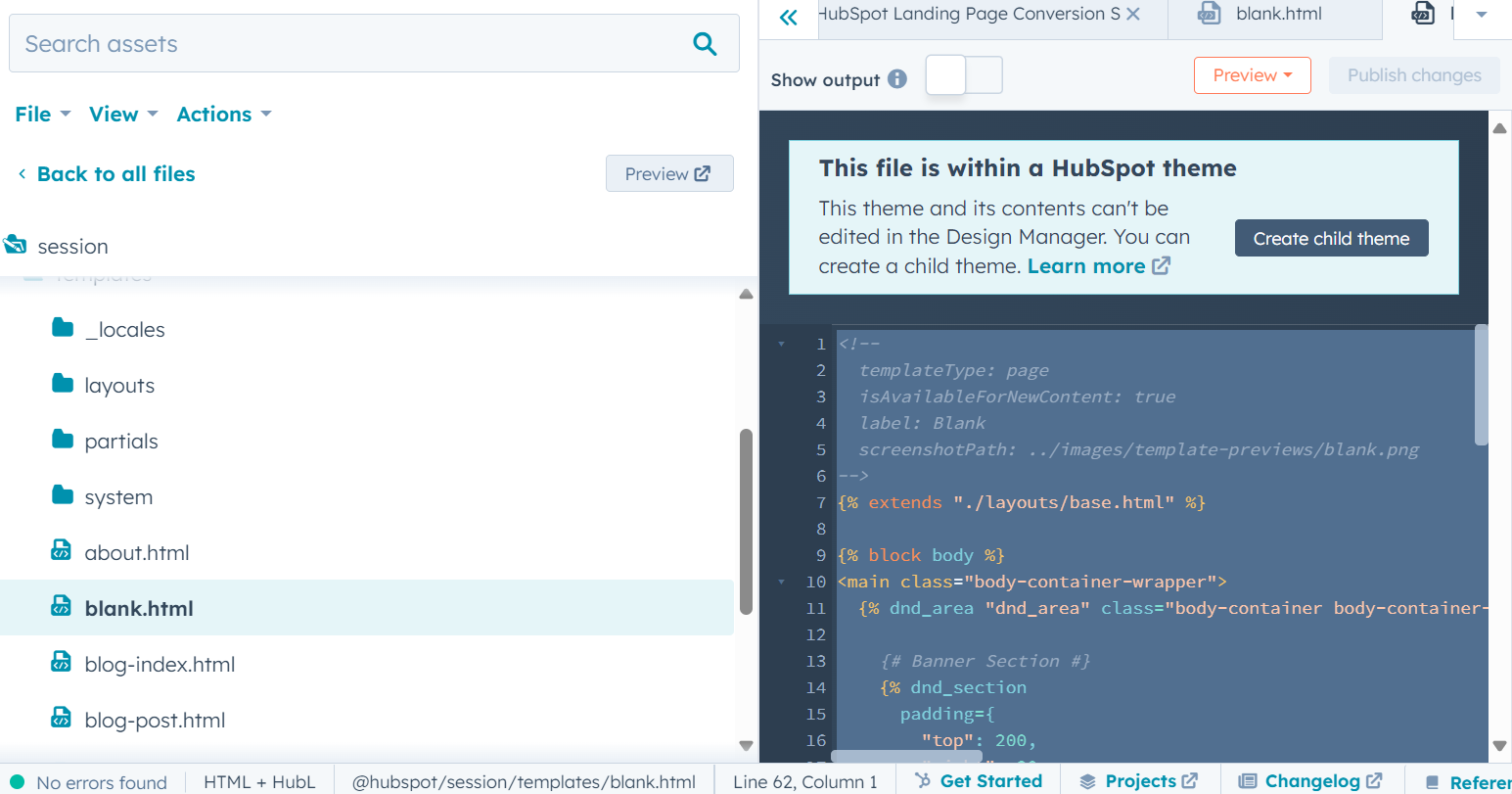Click the blog-post.html file icon
The height and width of the screenshot is (794, 1512).
(61, 719)
